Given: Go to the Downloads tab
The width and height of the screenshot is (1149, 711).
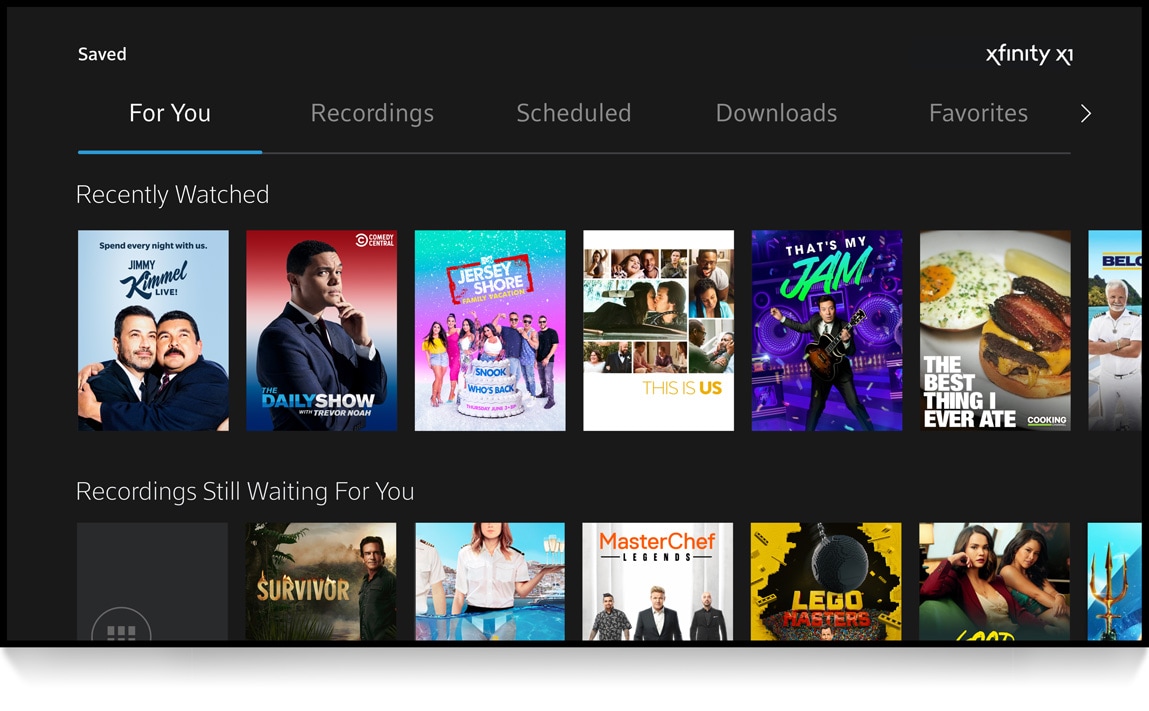Looking at the screenshot, I should pyautogui.click(x=776, y=113).
